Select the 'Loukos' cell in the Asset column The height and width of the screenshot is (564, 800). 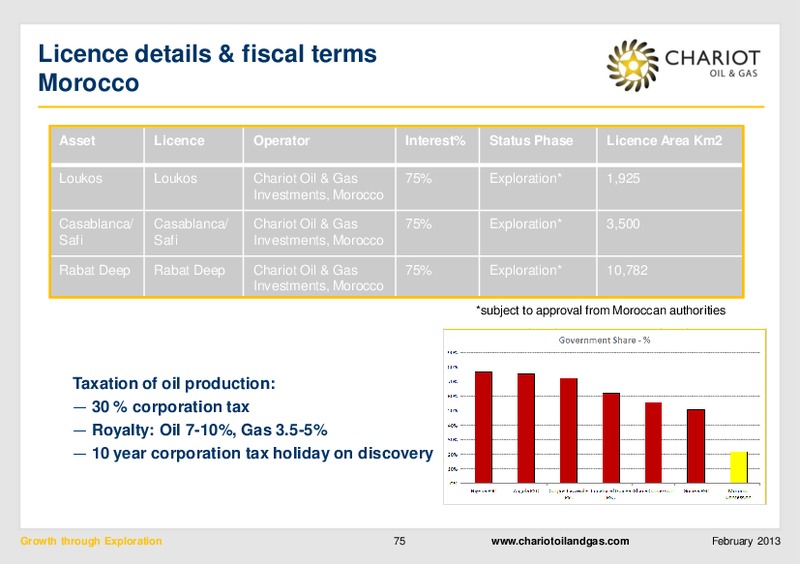(x=97, y=187)
